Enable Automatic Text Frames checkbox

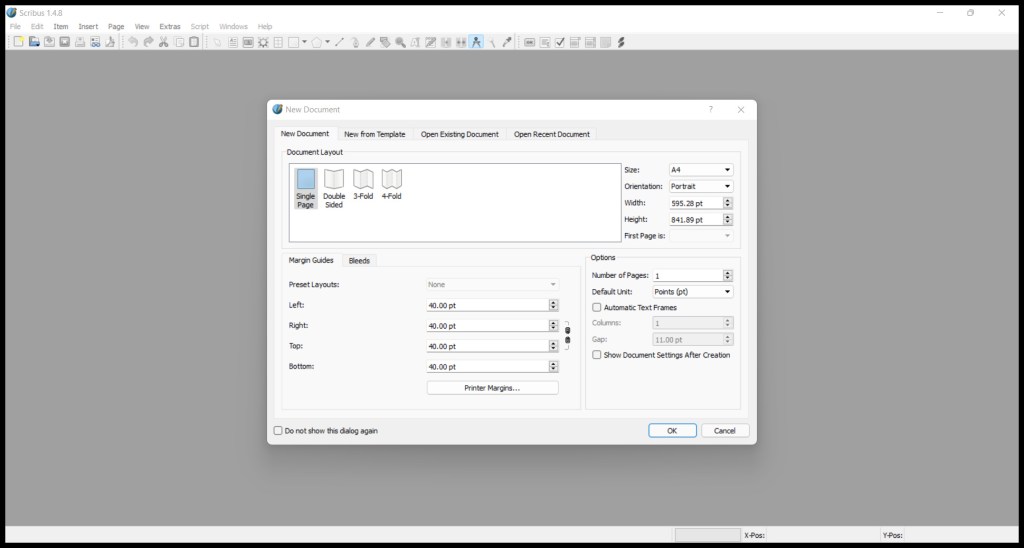tap(597, 308)
